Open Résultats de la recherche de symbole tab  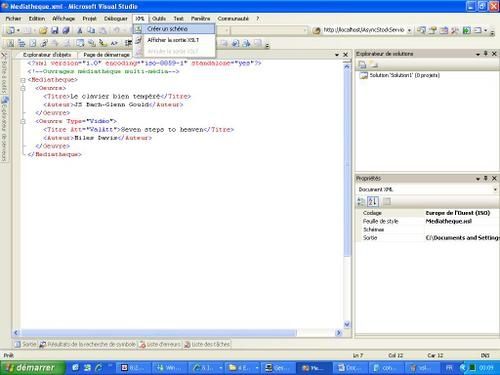(88, 344)
